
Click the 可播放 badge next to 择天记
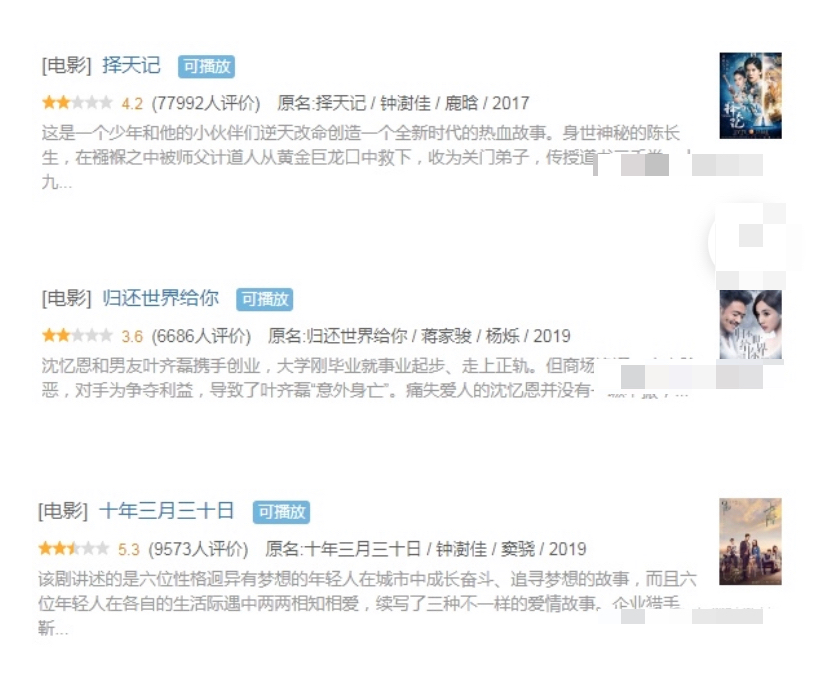pyautogui.click(x=206, y=67)
